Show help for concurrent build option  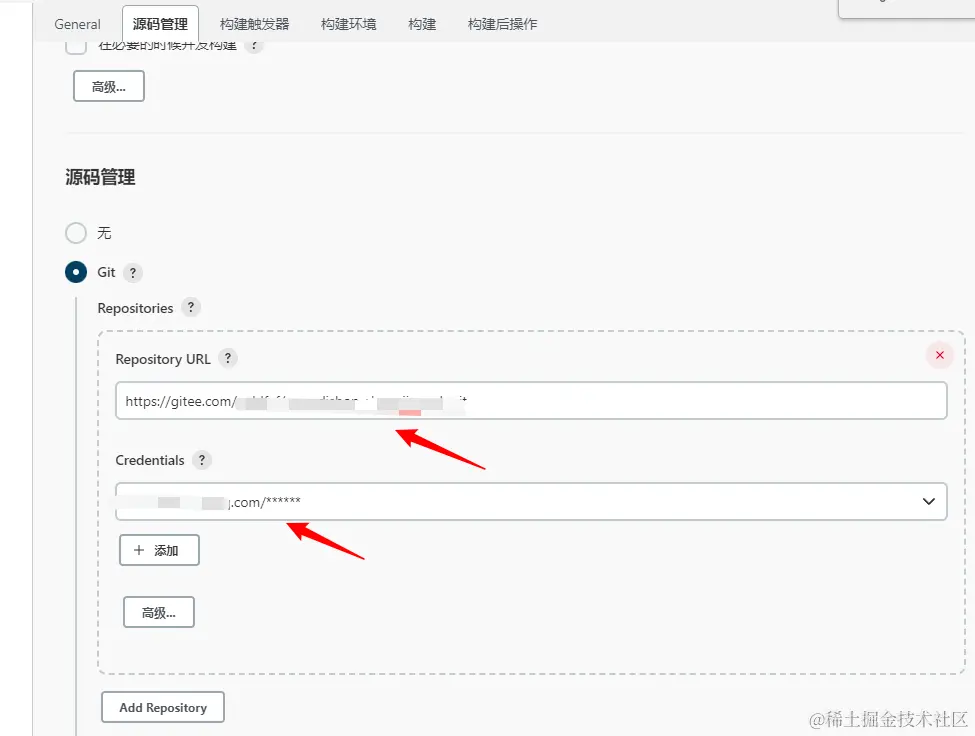click(x=253, y=46)
